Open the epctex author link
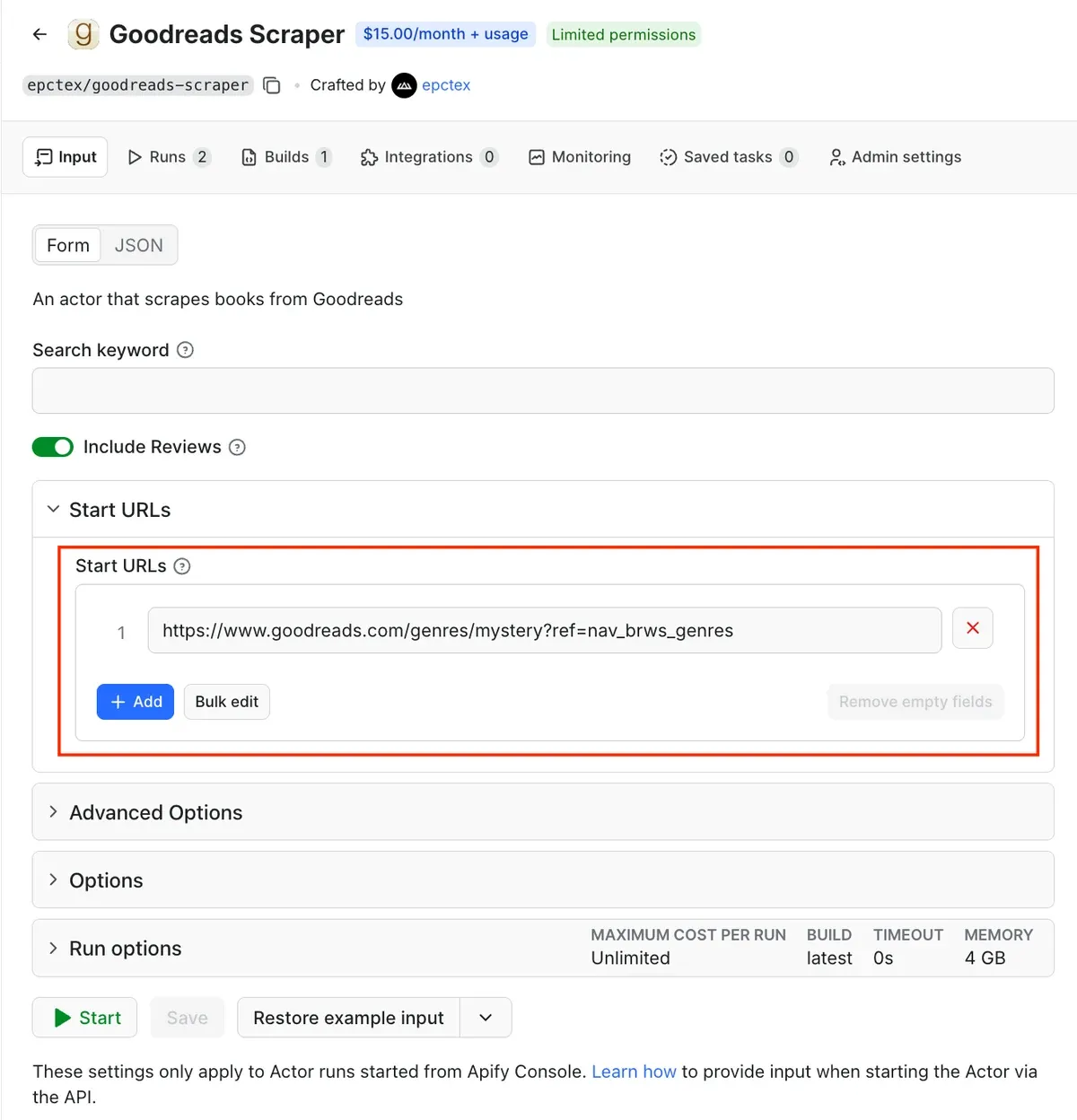Viewport: 1077px width, 1120px height. [x=446, y=85]
